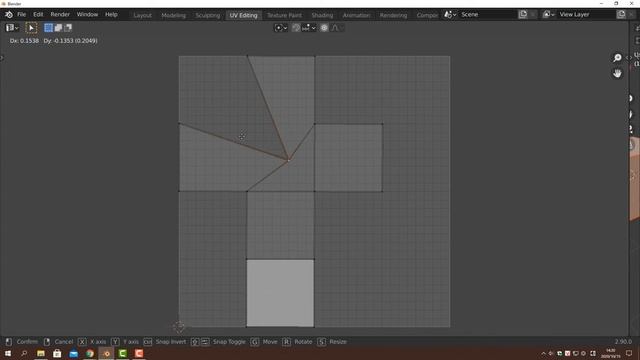Click the Move hint in status bar

coord(264,342)
